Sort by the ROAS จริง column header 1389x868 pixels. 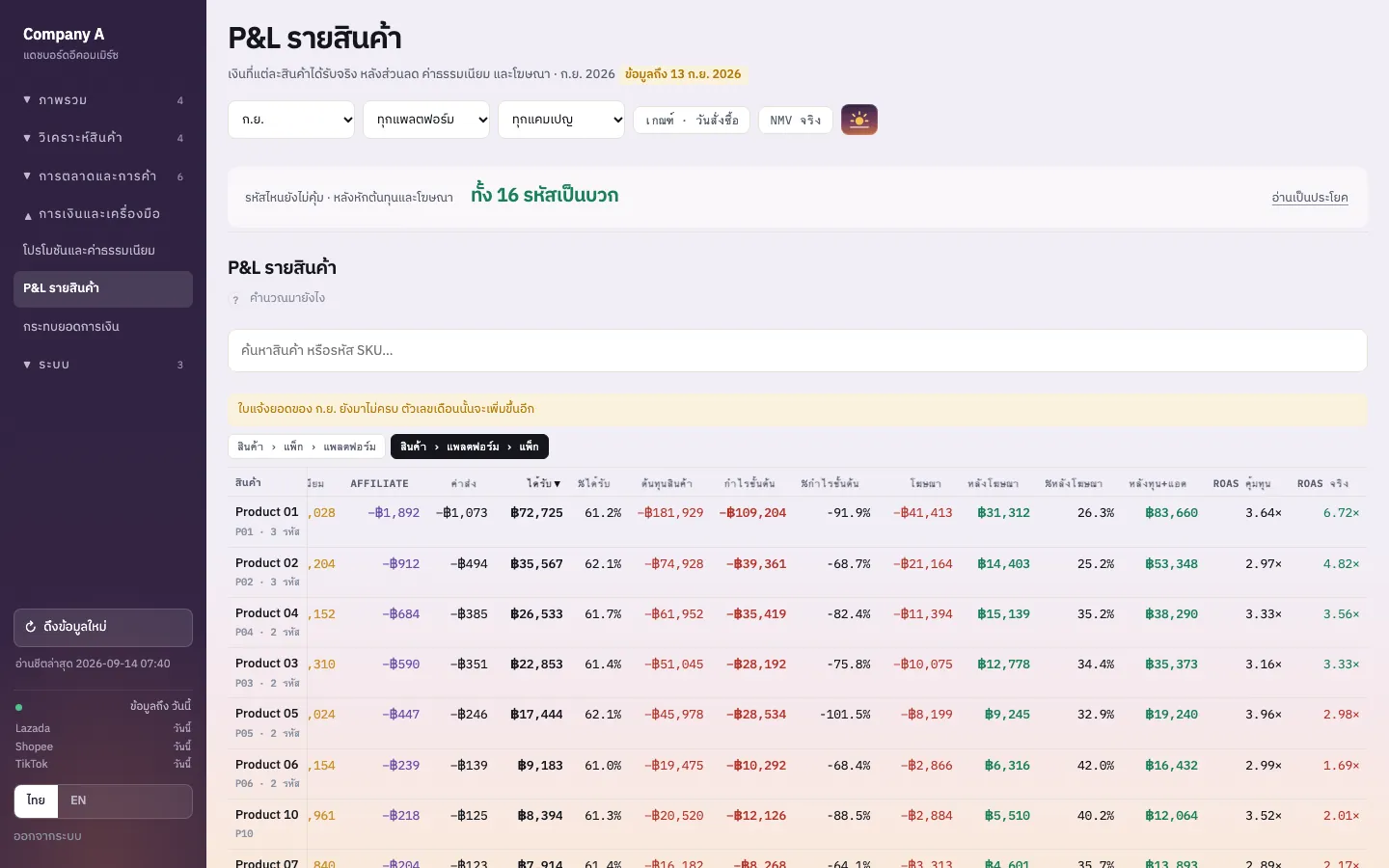coord(1322,483)
